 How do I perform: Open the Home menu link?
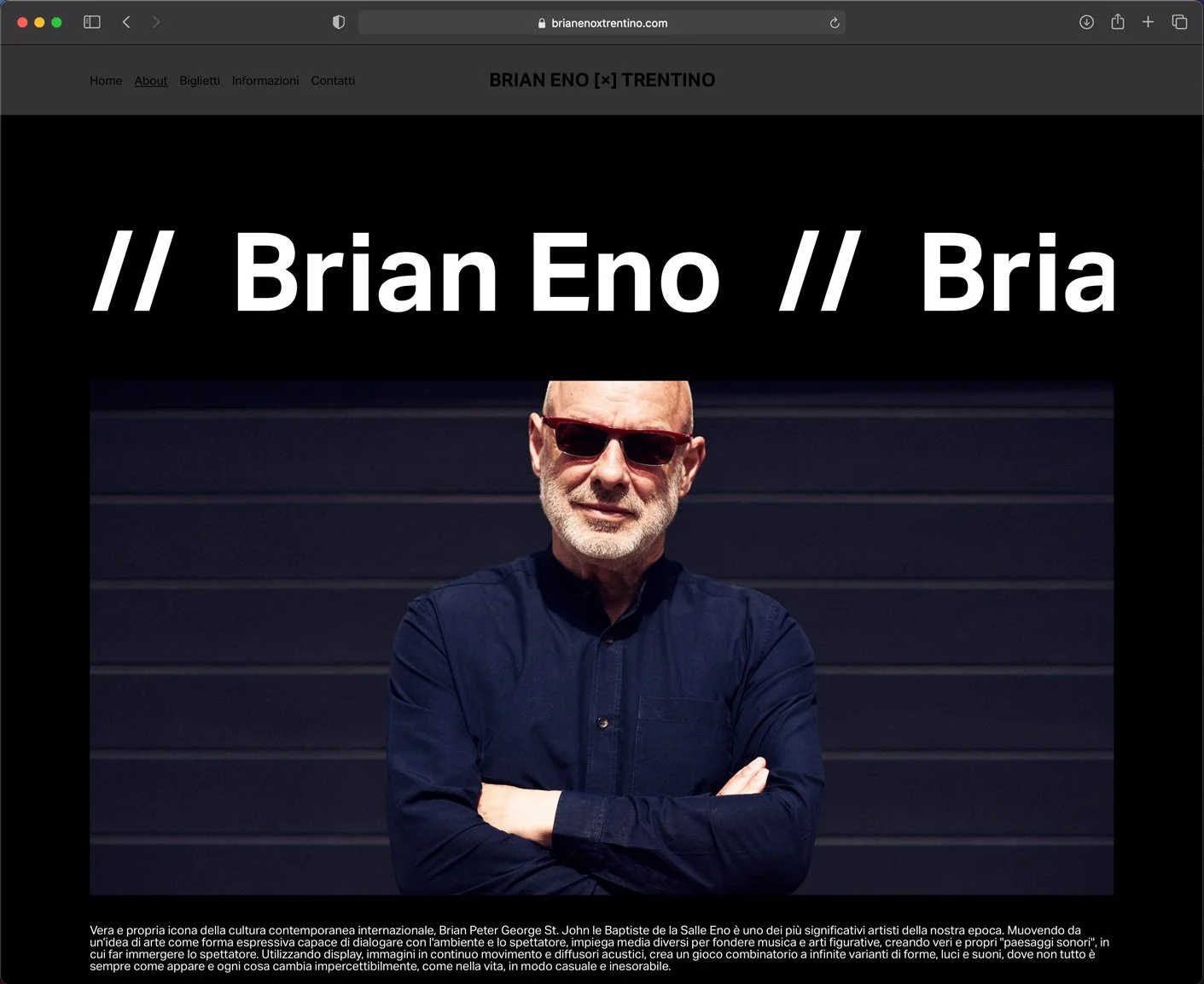click(106, 80)
